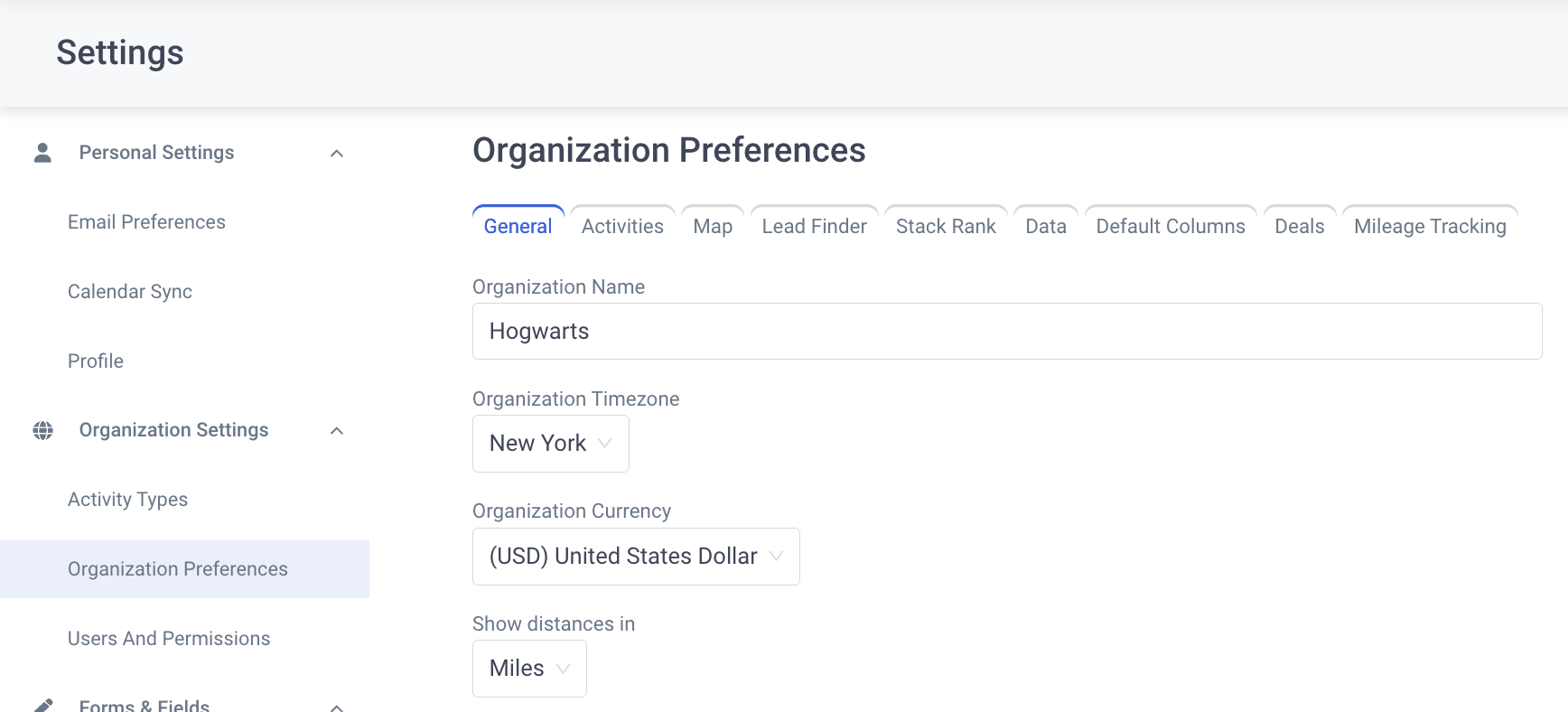Click the Settings header title

coord(120,52)
